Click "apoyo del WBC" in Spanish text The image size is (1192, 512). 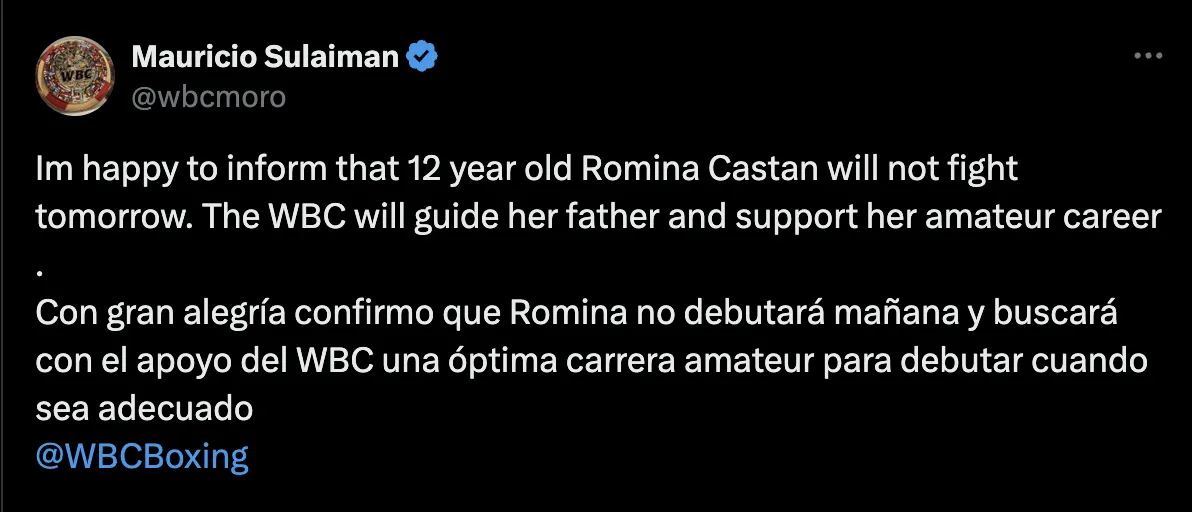coord(260,361)
